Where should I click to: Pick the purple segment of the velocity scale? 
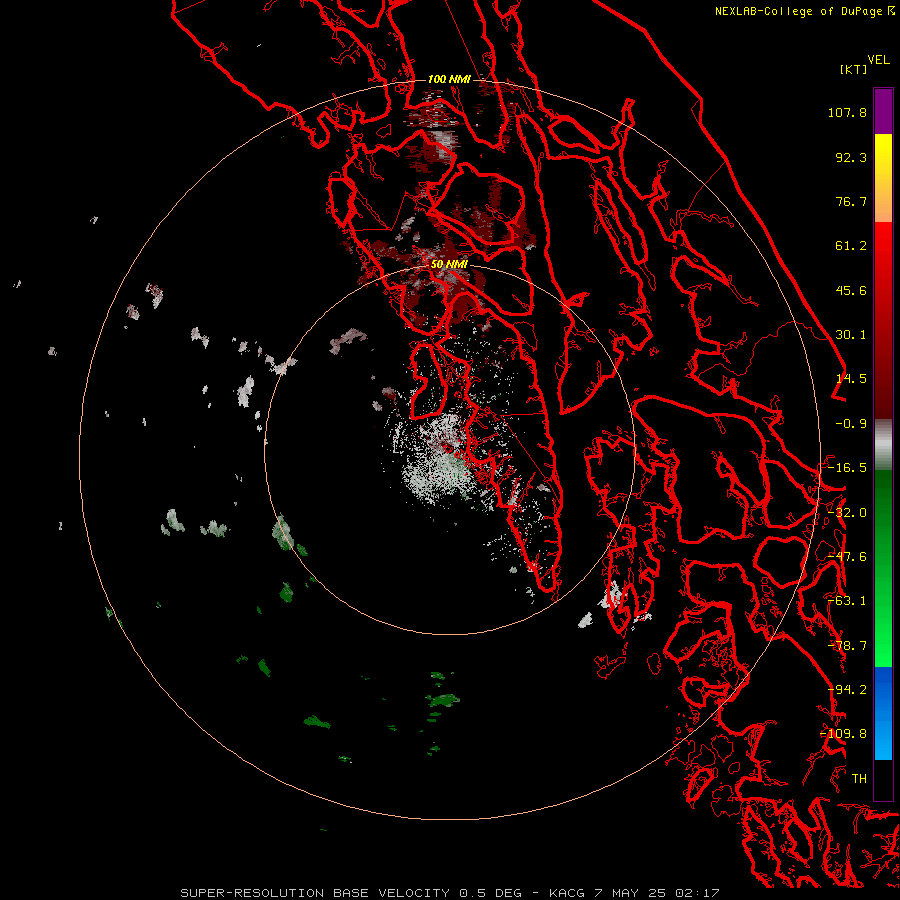(883, 111)
